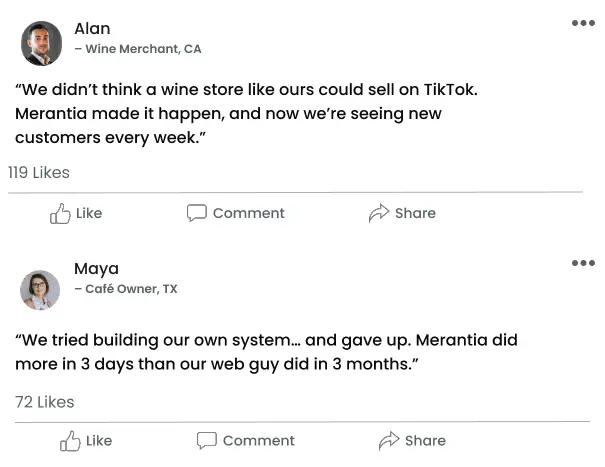View the 119 Likes on Alan's post
605x467 pixels.
tap(39, 173)
